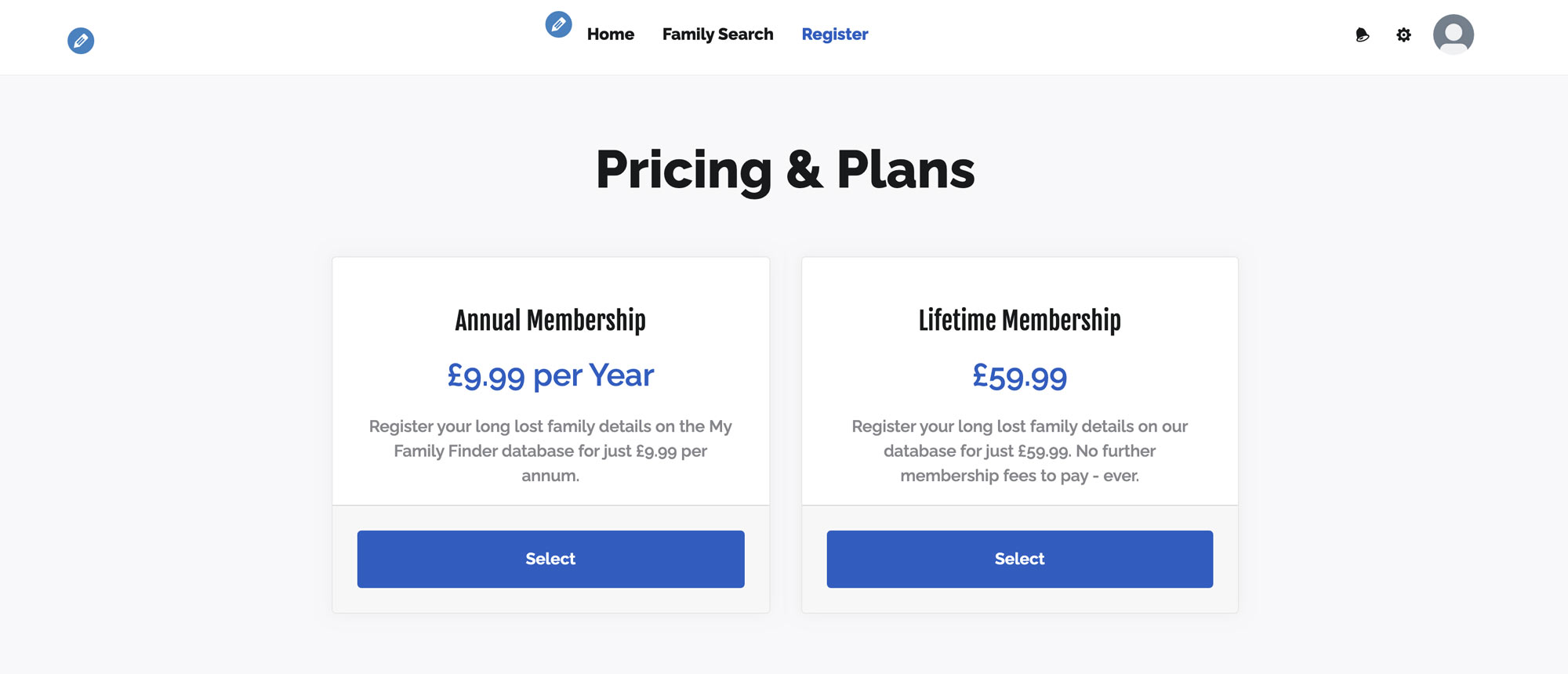Click the grey footer strip of the Annual card

pyautogui.click(x=550, y=600)
